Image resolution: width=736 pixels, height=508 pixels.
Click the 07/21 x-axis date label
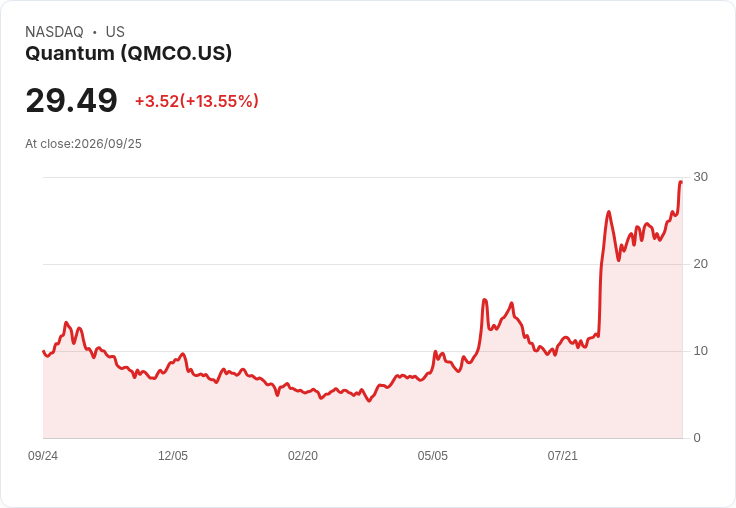562,455
